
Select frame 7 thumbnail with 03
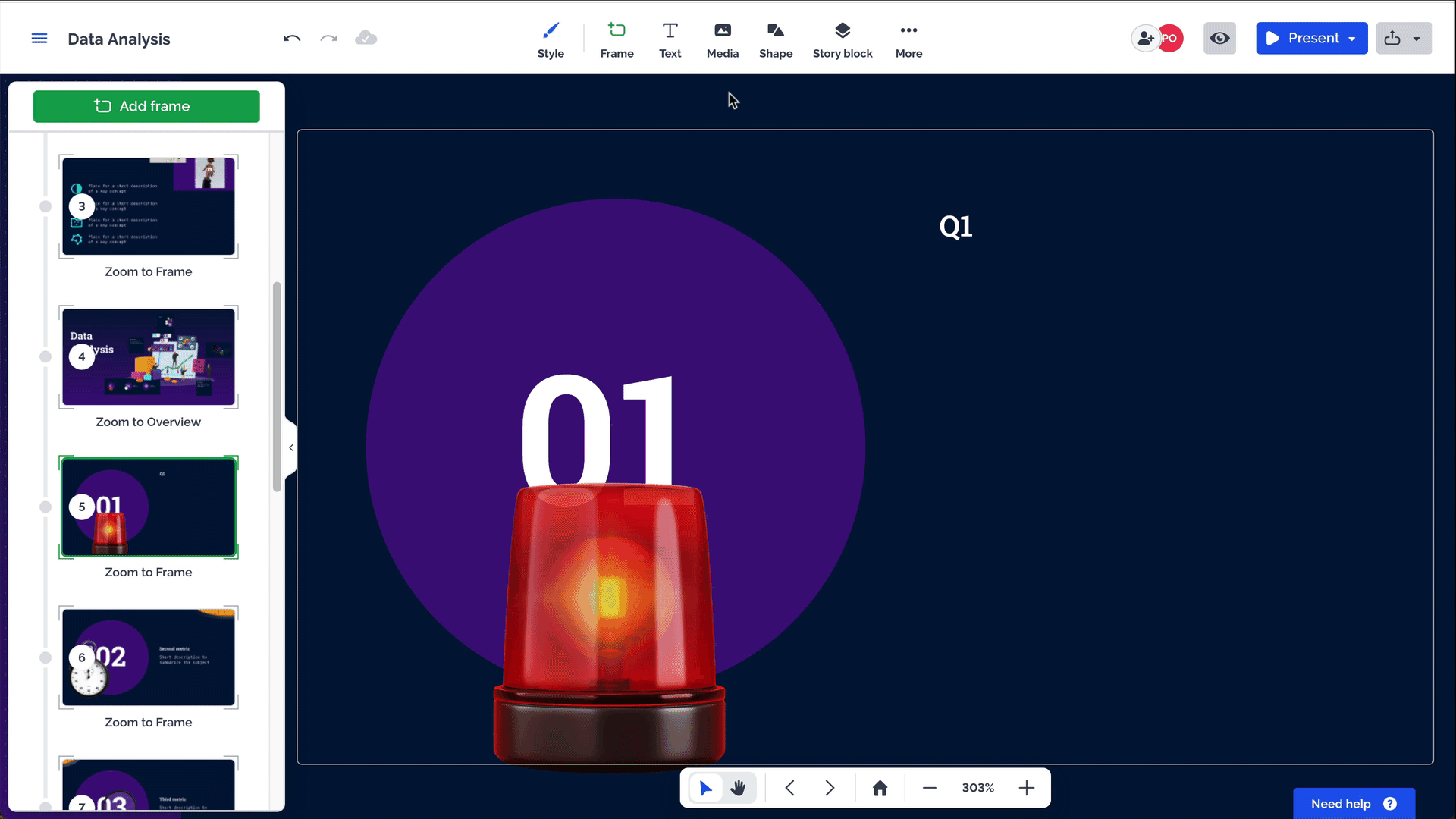[x=149, y=785]
